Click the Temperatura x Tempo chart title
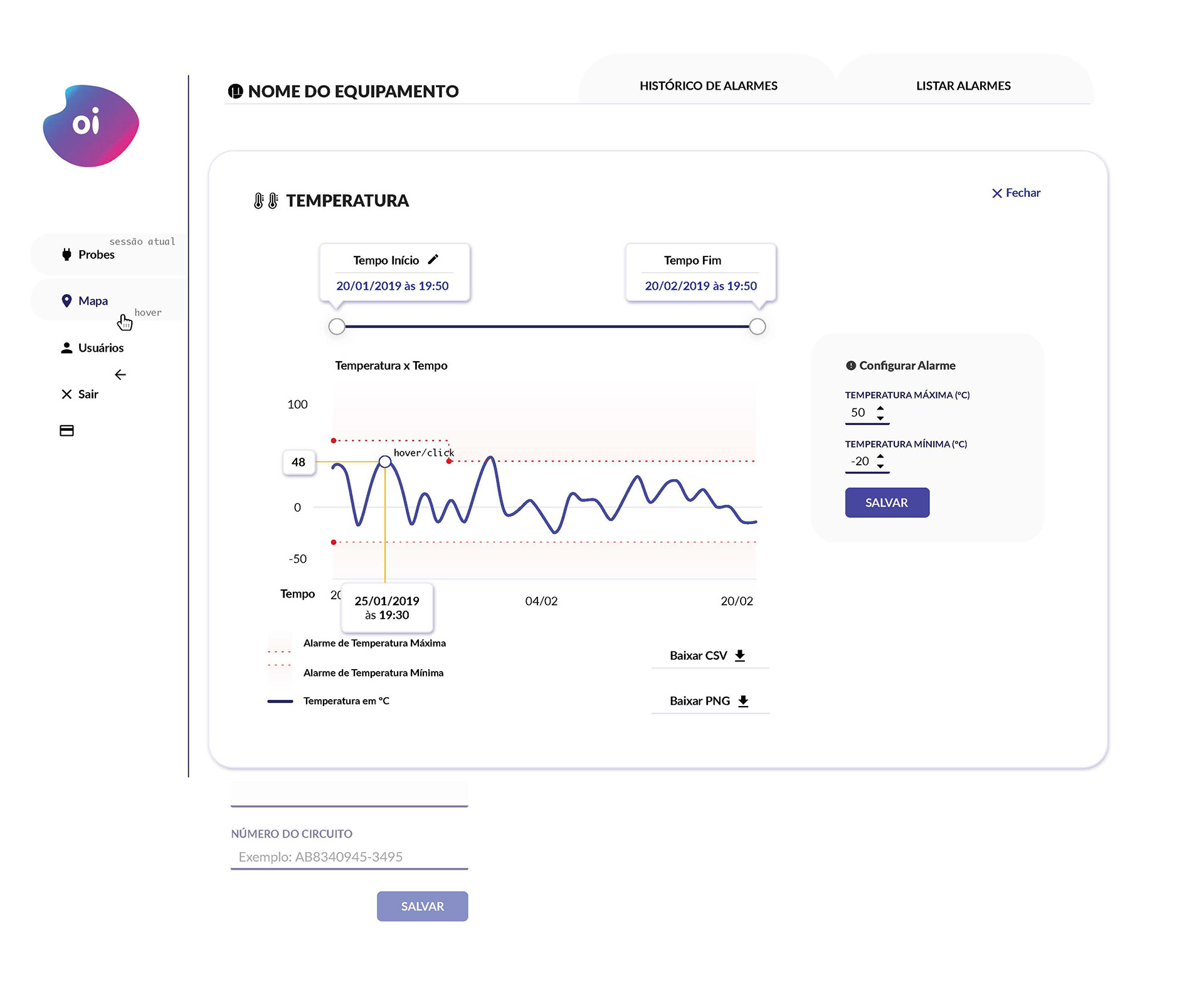This screenshot has width=1204, height=987. coord(391,366)
